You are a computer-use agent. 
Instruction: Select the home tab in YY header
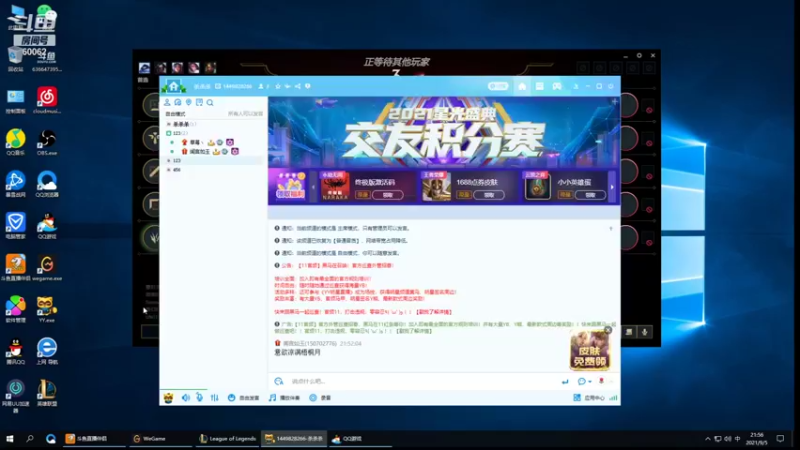[522, 86]
